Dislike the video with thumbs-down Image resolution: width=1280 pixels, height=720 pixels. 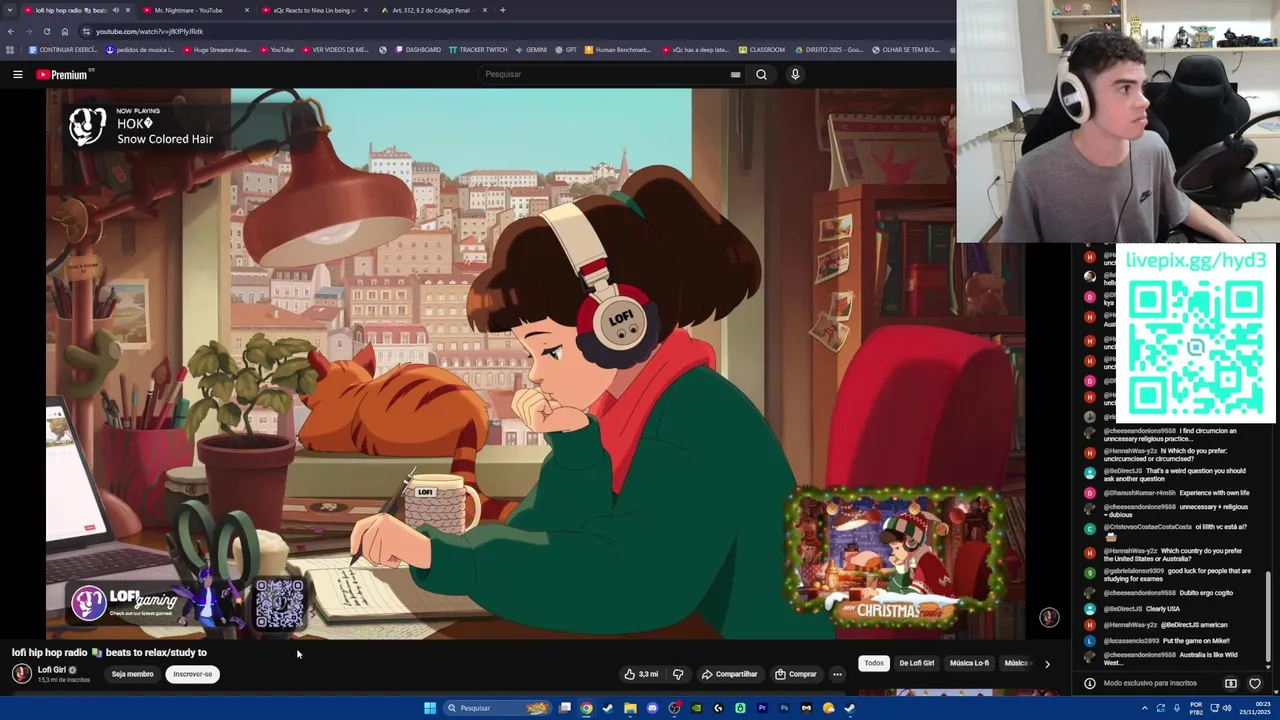coord(678,674)
